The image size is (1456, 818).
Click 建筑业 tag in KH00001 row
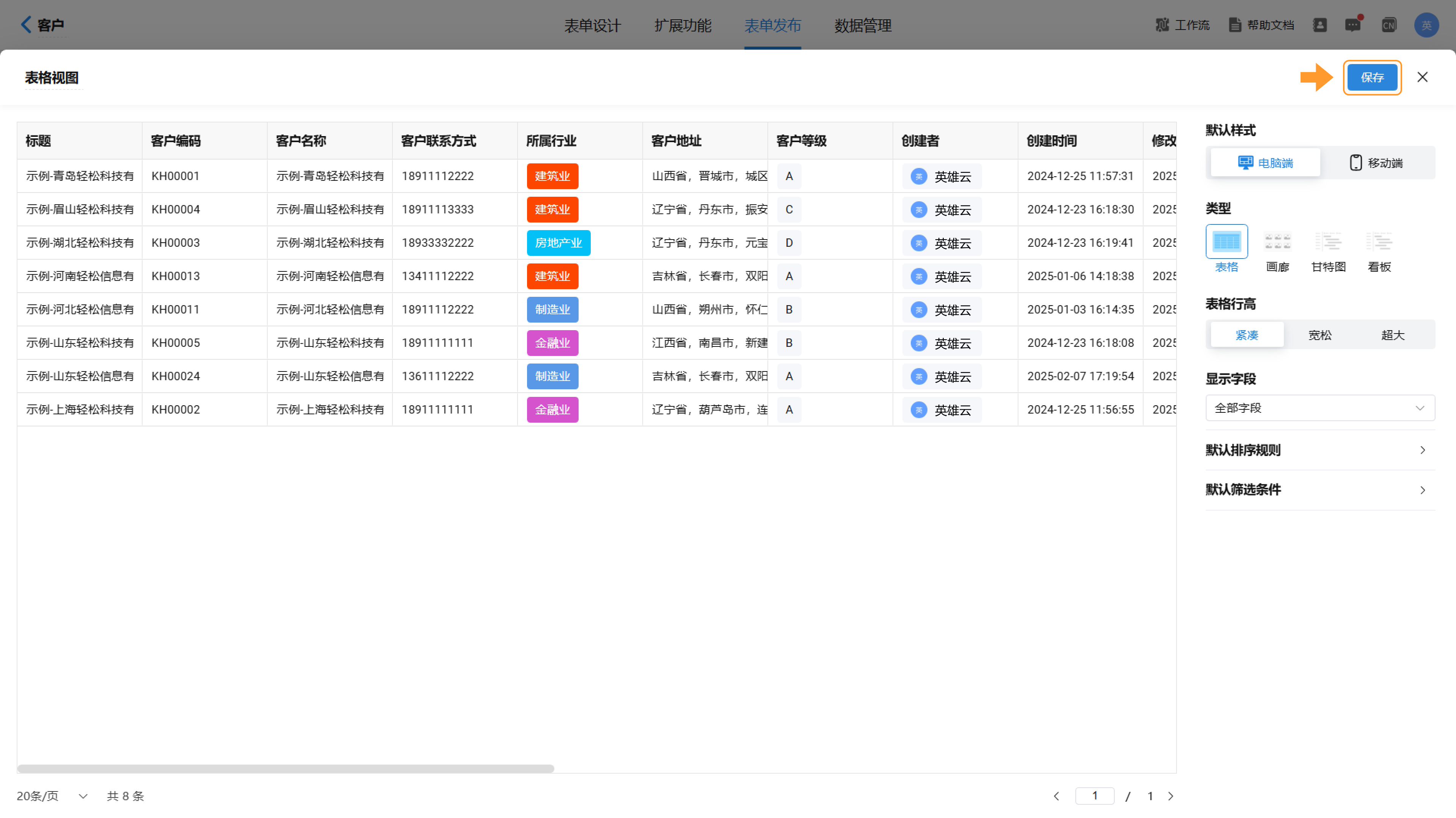click(552, 176)
